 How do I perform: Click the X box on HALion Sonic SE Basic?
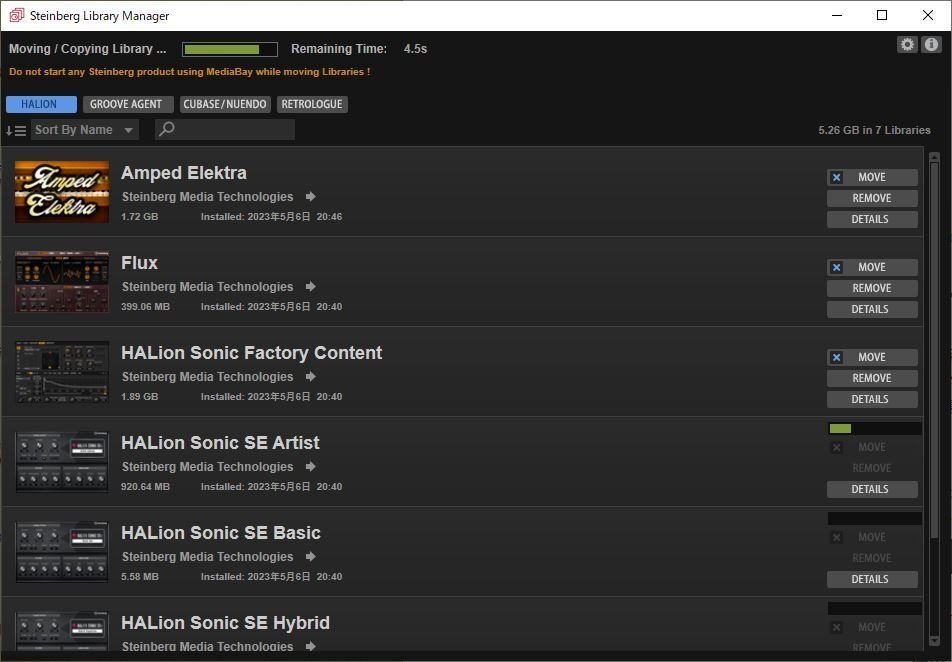pyautogui.click(x=836, y=537)
